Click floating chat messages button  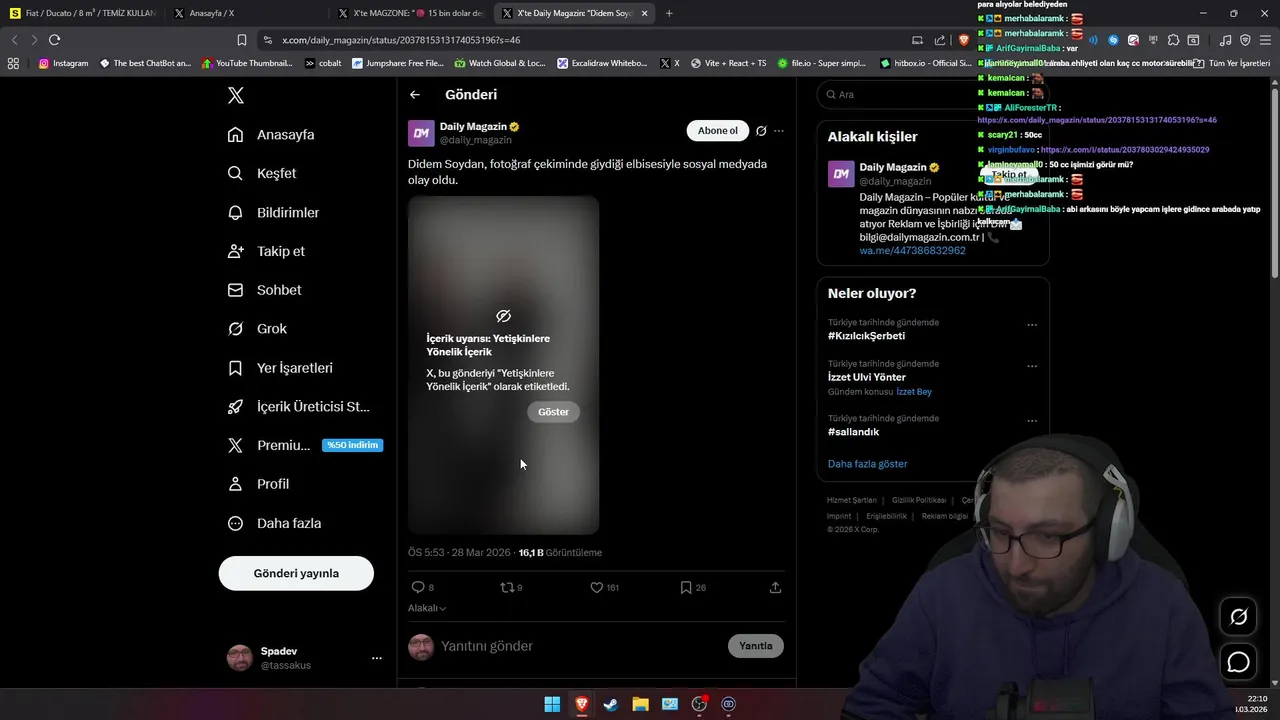pos(1238,662)
